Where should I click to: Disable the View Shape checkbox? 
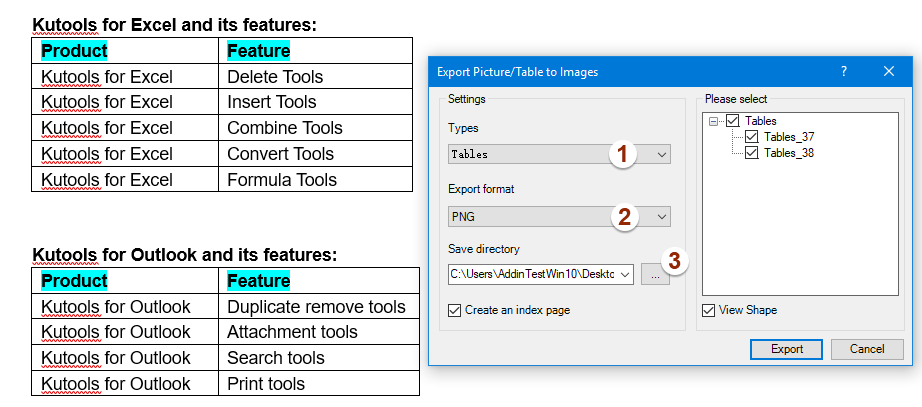[x=709, y=310]
